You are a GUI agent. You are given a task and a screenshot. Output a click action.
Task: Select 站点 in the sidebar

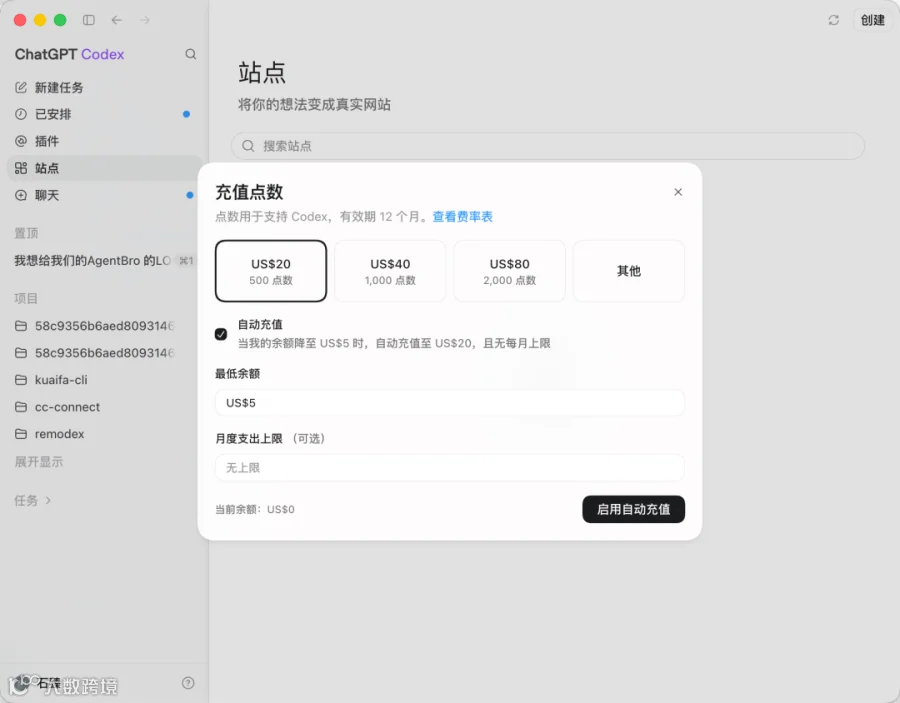(x=104, y=168)
